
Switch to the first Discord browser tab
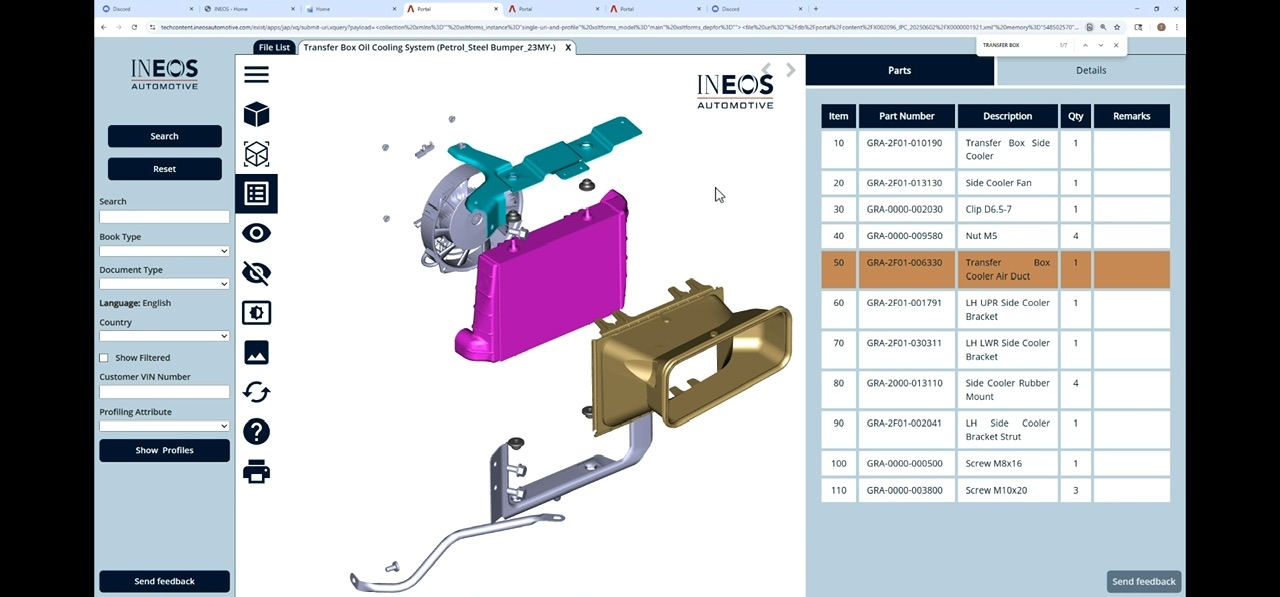point(148,8)
